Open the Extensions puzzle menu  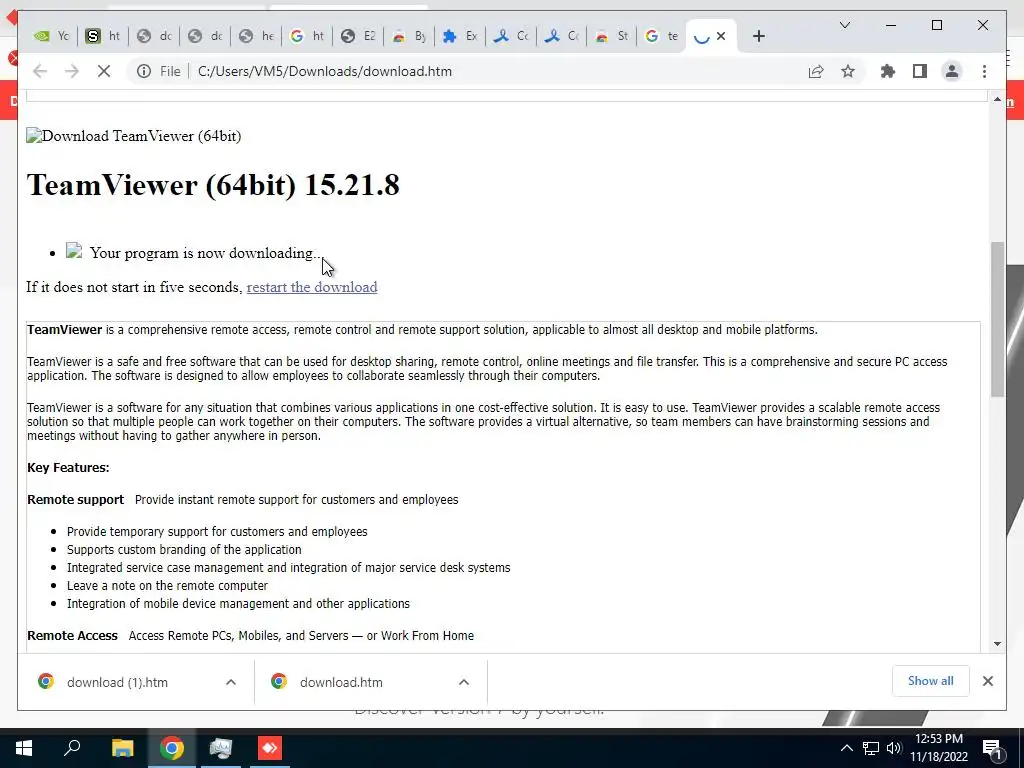888,71
